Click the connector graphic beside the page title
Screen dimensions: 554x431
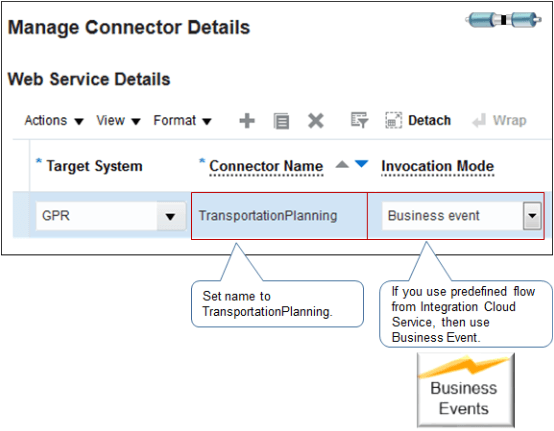pyautogui.click(x=503, y=19)
